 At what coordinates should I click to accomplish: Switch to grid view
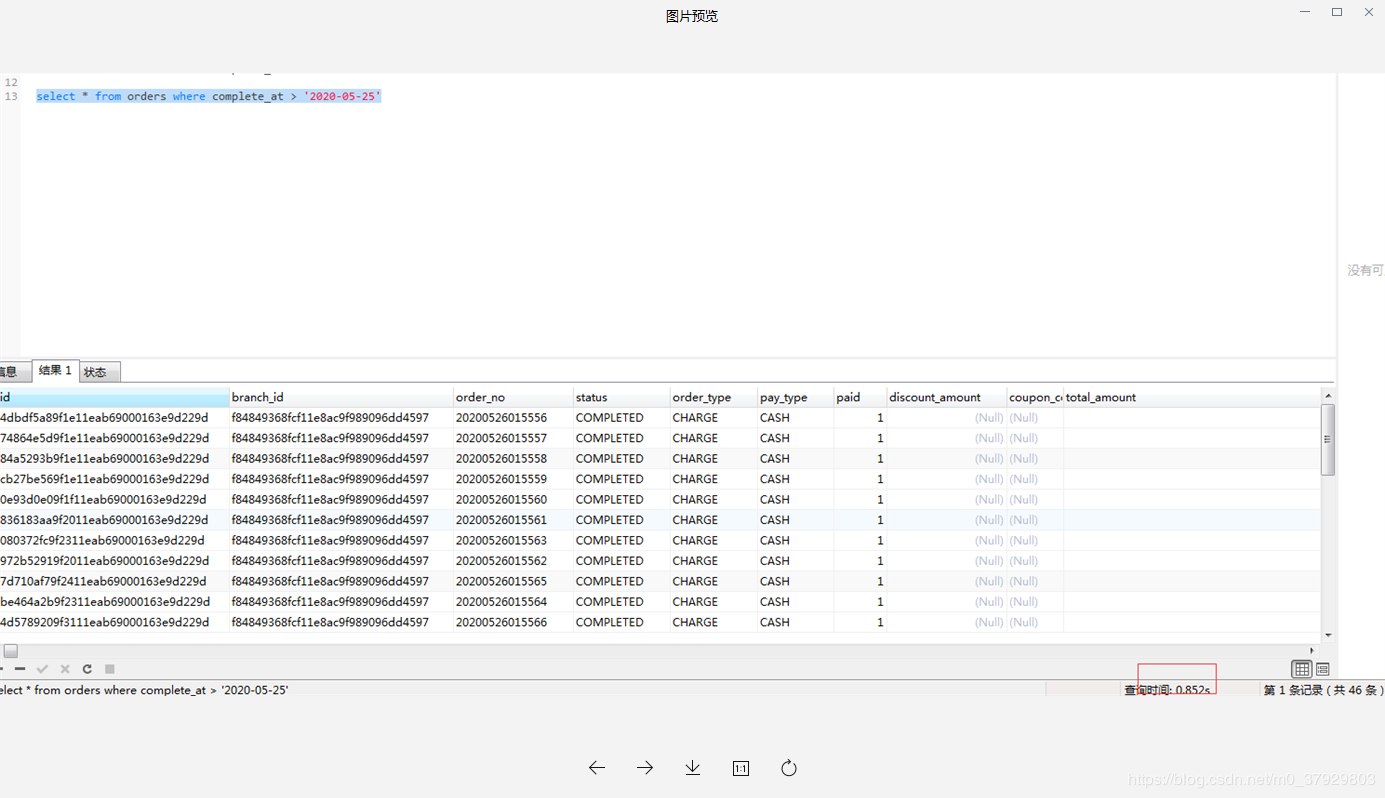coord(1302,669)
